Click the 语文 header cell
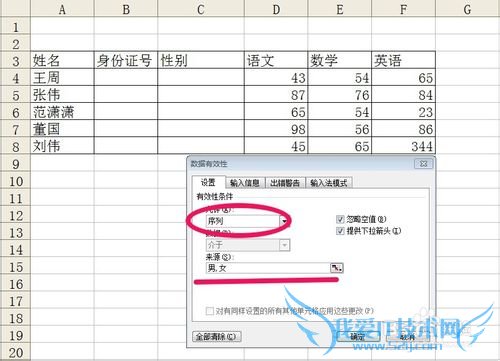The height and width of the screenshot is (361, 500). click(x=276, y=60)
